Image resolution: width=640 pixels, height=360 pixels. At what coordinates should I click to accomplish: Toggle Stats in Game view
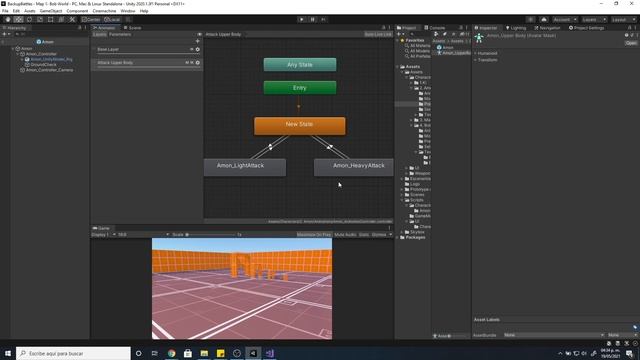coord(364,235)
